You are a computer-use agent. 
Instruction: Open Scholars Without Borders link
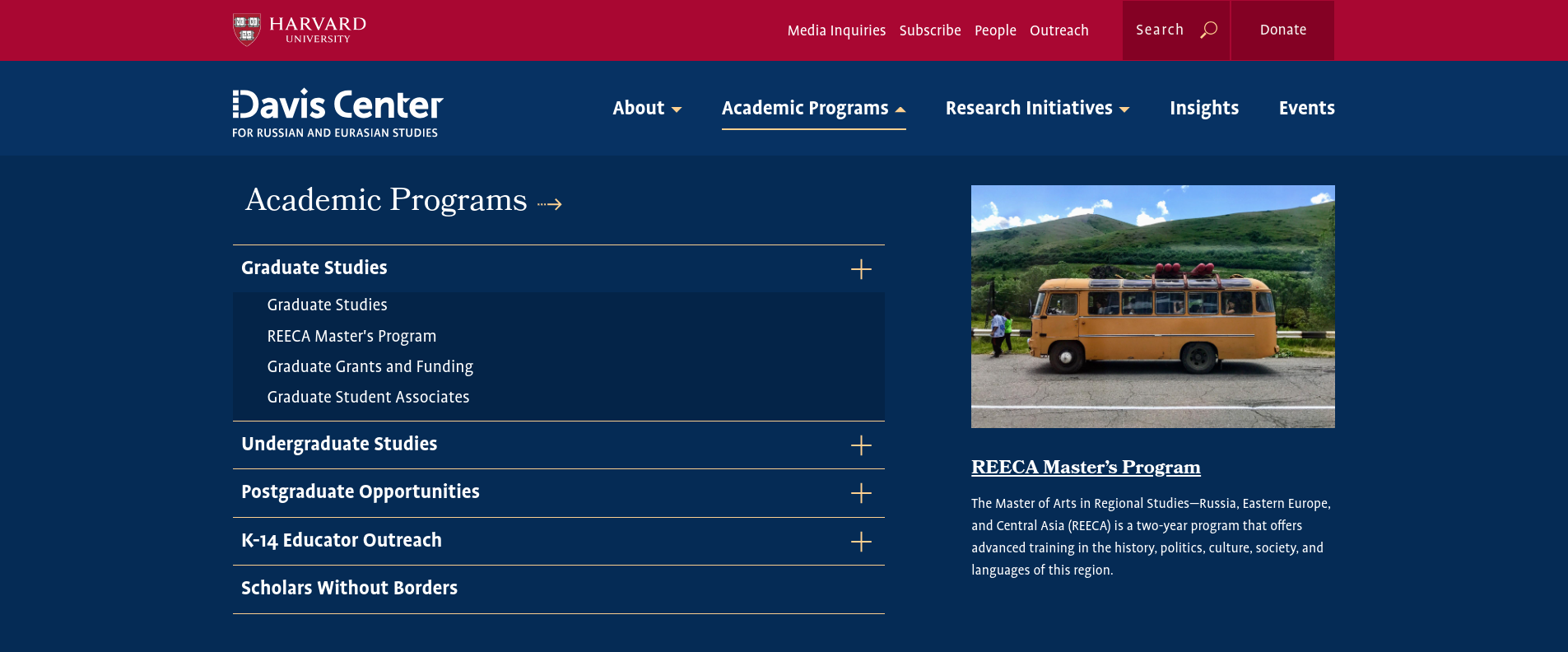tap(349, 588)
